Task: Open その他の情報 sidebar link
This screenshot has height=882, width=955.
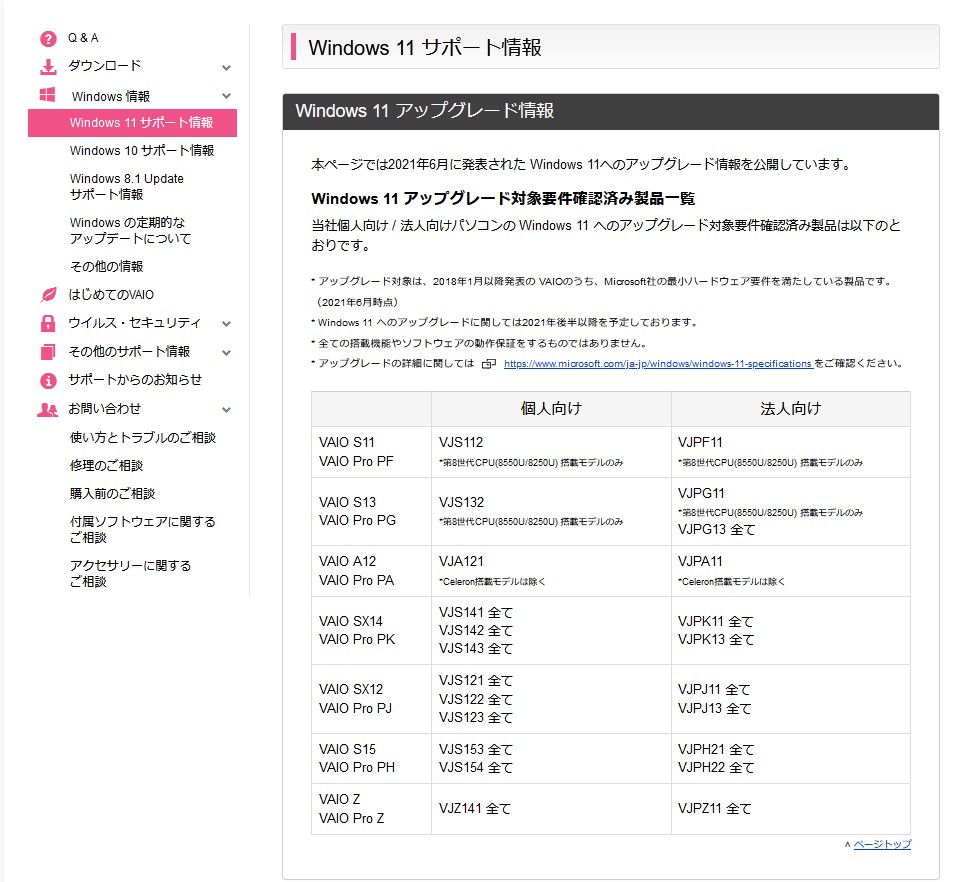Action: coord(107,266)
